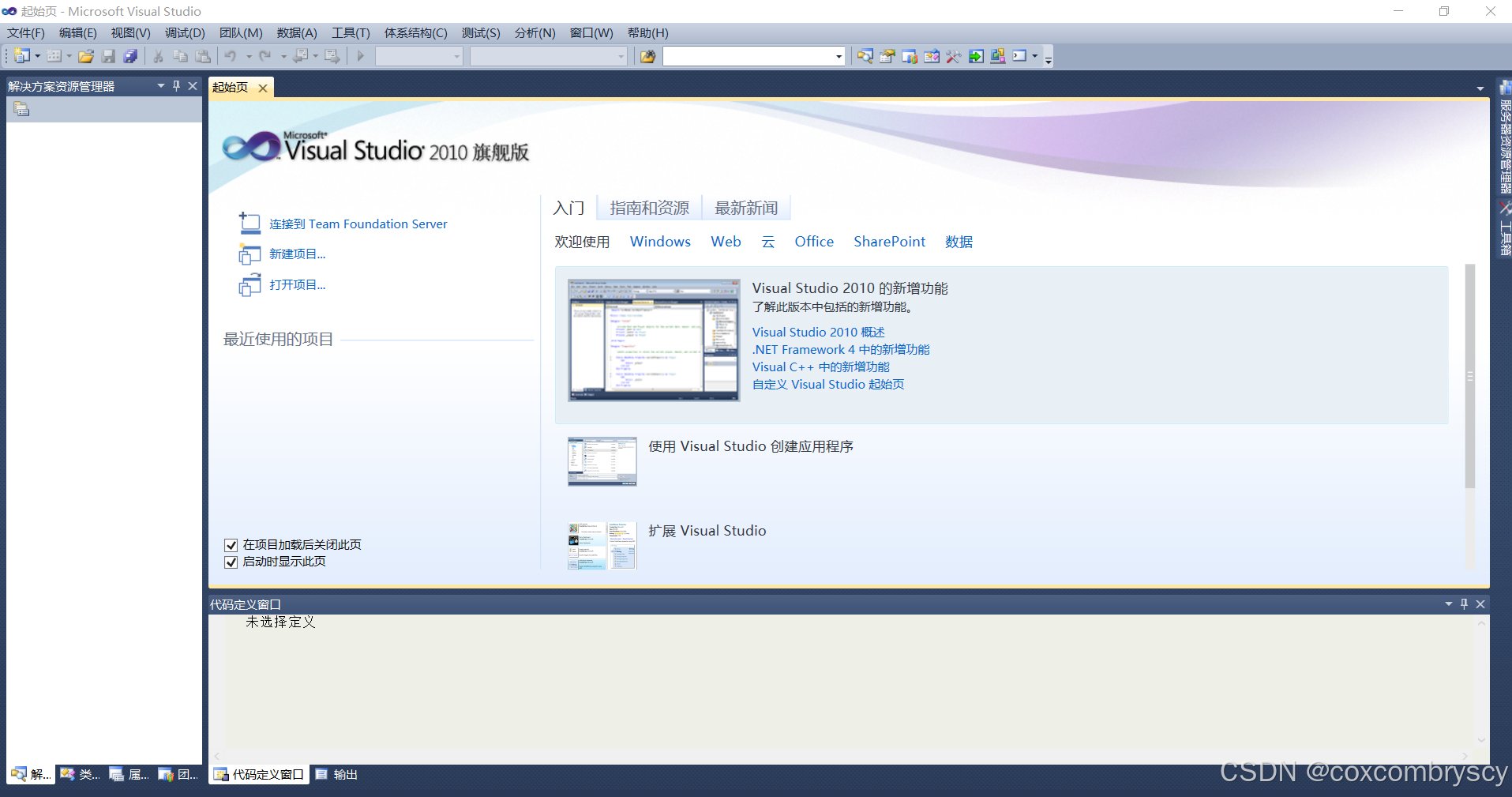Click the Cut scissors icon
The height and width of the screenshot is (797, 1512).
click(x=158, y=56)
